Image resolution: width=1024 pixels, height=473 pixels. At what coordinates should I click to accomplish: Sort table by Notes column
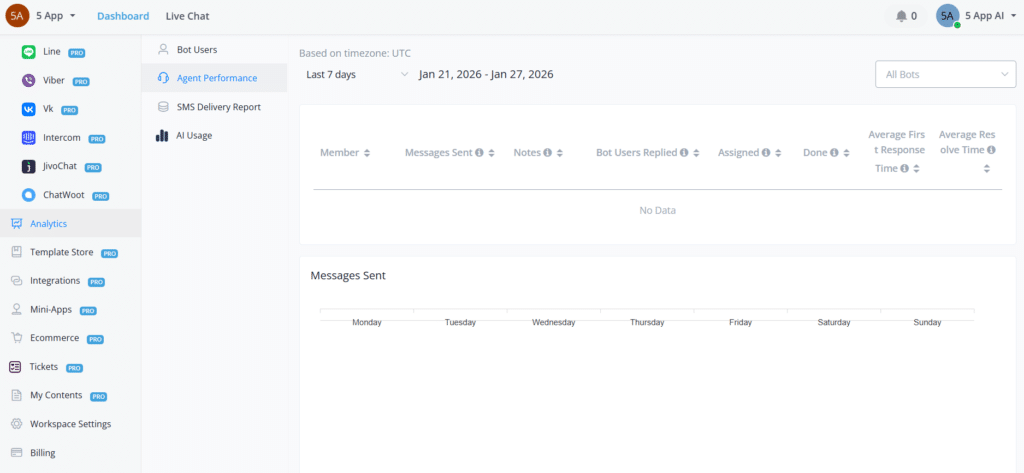point(560,153)
